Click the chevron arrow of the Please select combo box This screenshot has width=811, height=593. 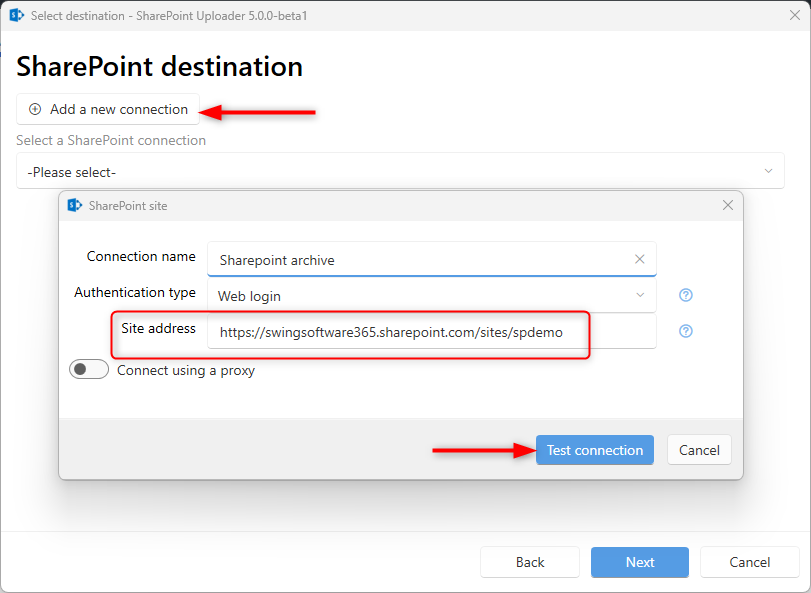click(769, 171)
